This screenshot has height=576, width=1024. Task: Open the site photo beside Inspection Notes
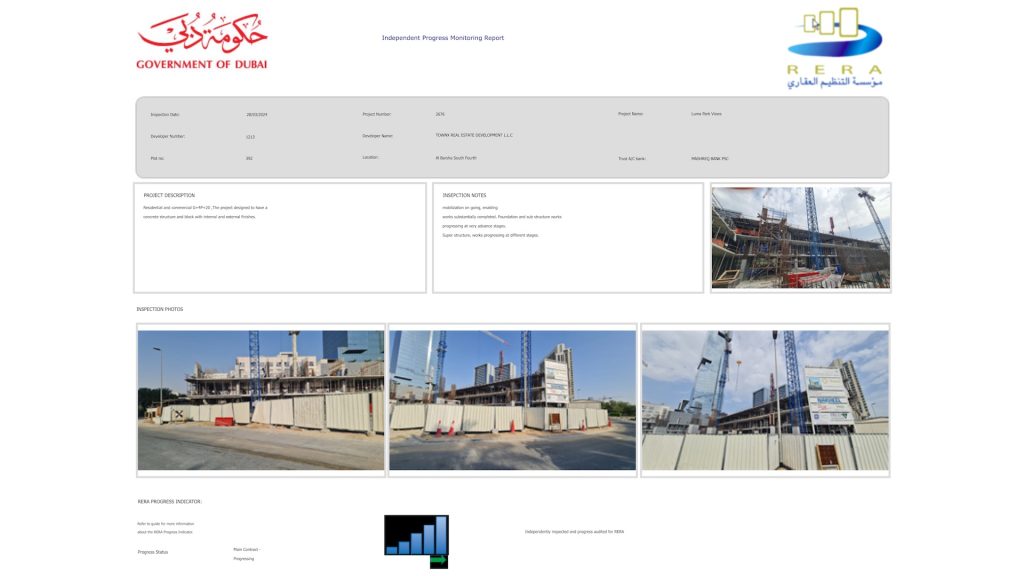click(800, 238)
